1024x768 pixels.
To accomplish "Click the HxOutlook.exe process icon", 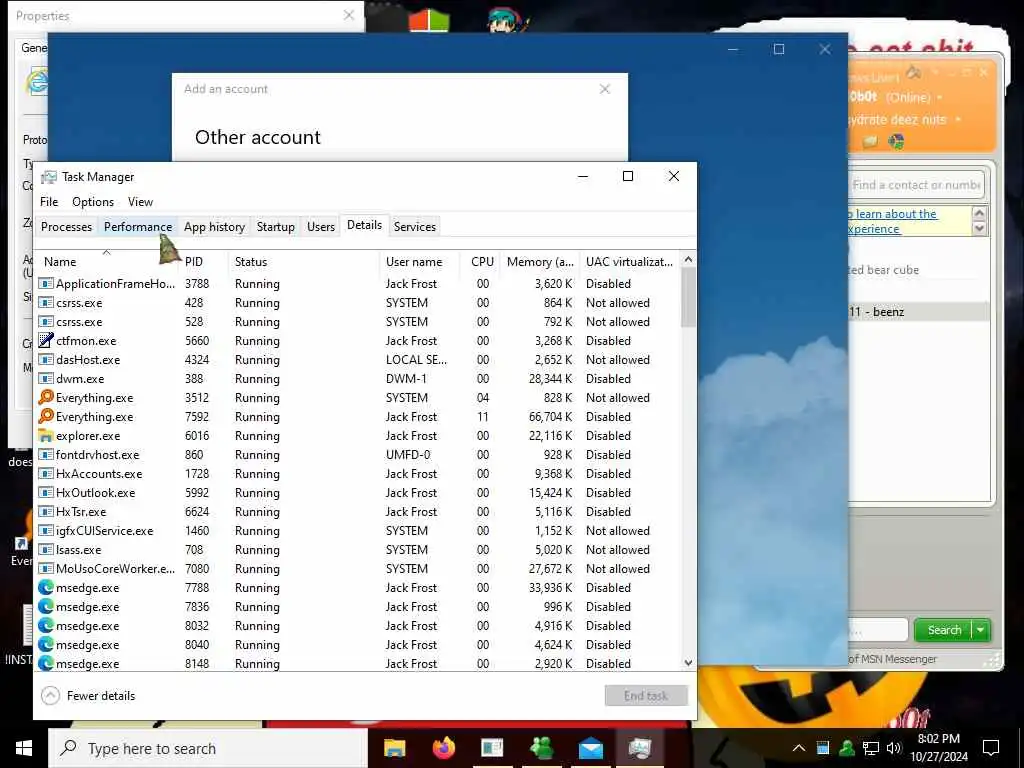I will point(46,492).
